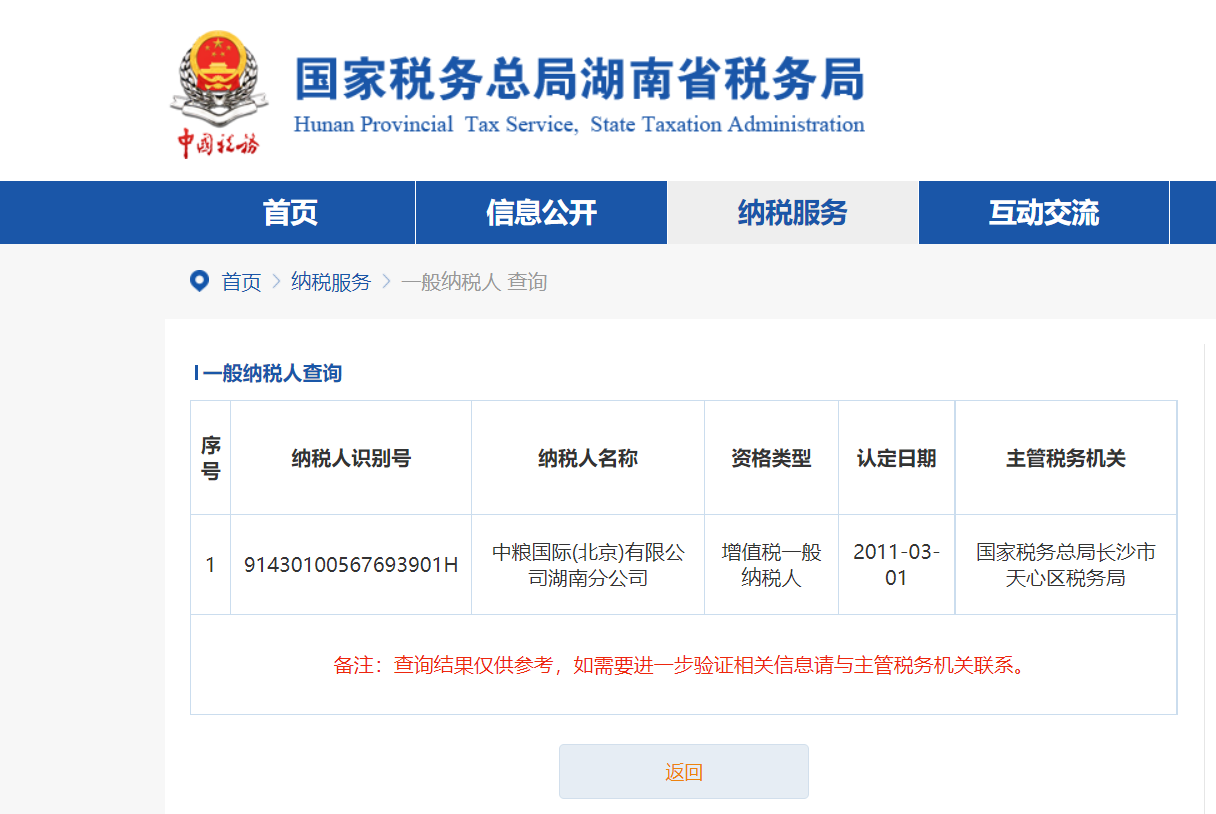This screenshot has height=814, width=1216.
Task: Select taxpayer ID 91430100567693901H cell
Action: (x=351, y=565)
